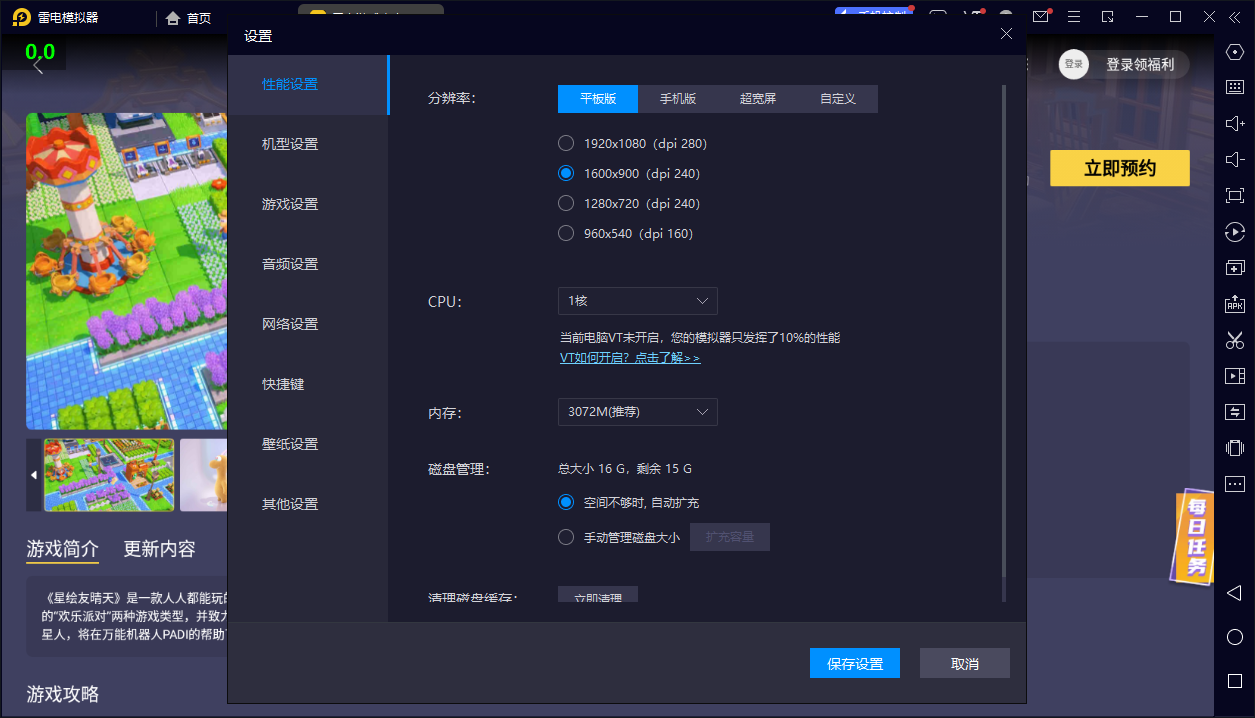The width and height of the screenshot is (1255, 718).
Task: Click the more options ellipsis icon
Action: coord(1234,484)
